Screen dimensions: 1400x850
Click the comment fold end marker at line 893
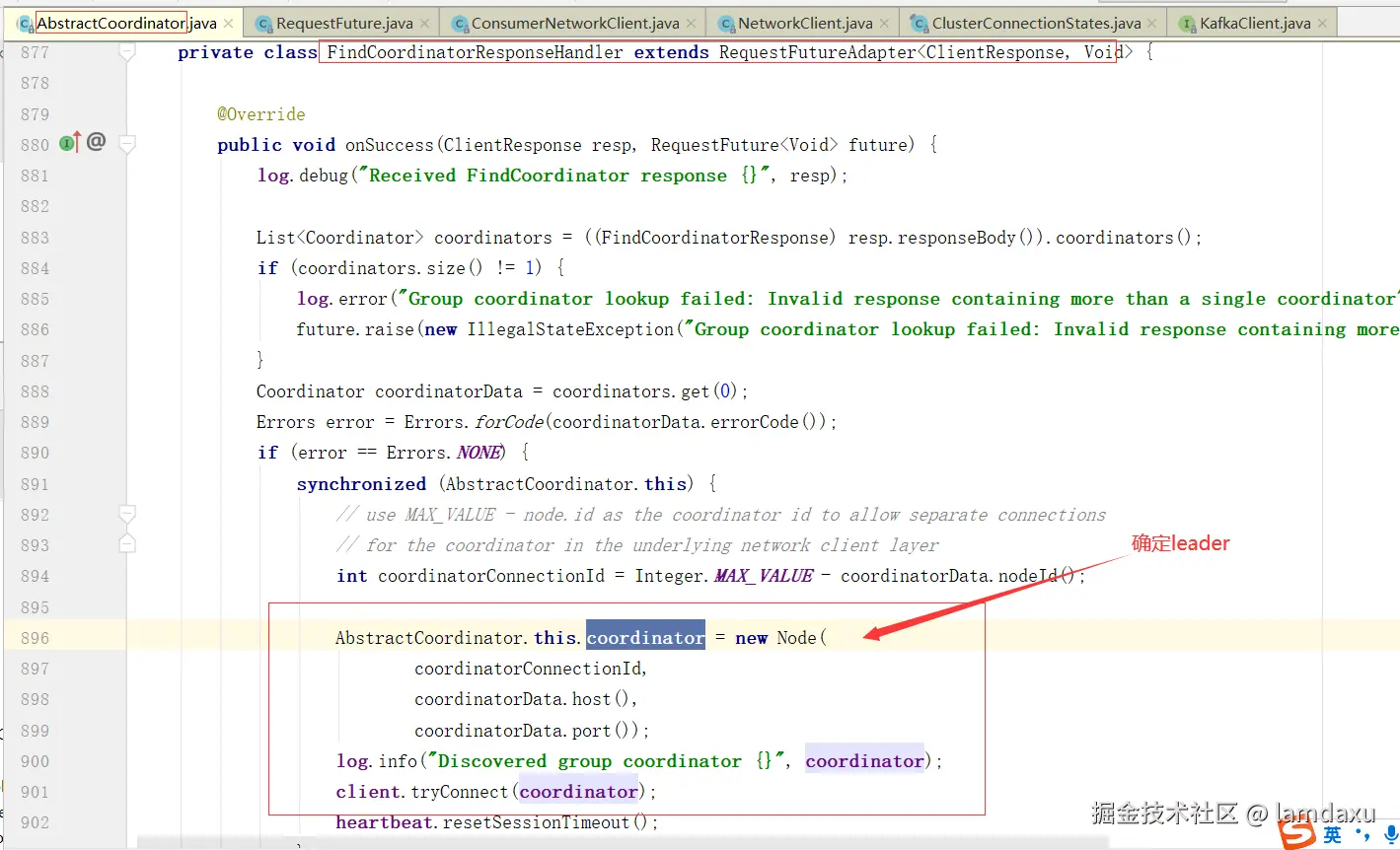point(126,543)
